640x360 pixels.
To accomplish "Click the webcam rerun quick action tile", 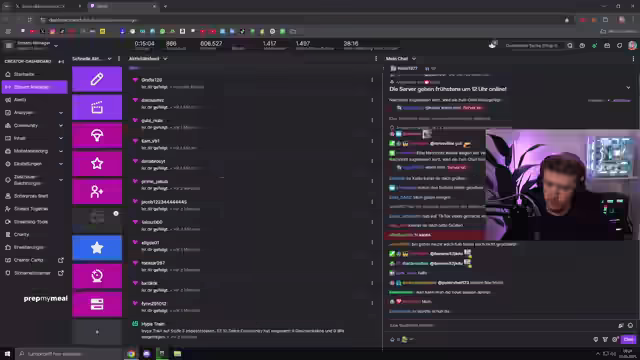I will point(97,276).
